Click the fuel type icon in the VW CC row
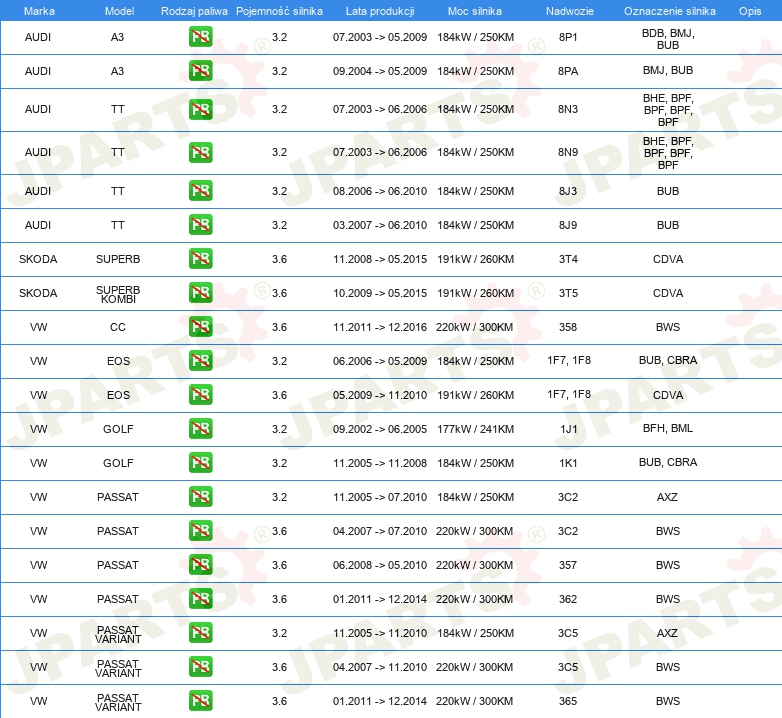 point(200,327)
